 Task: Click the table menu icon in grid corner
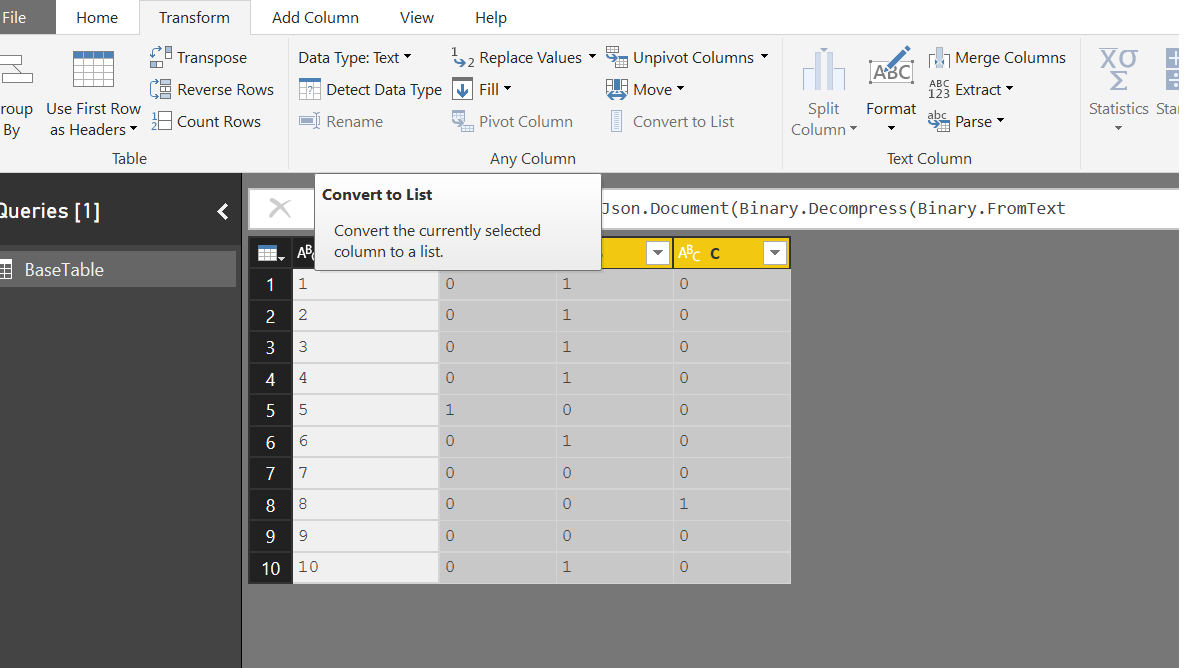[271, 254]
